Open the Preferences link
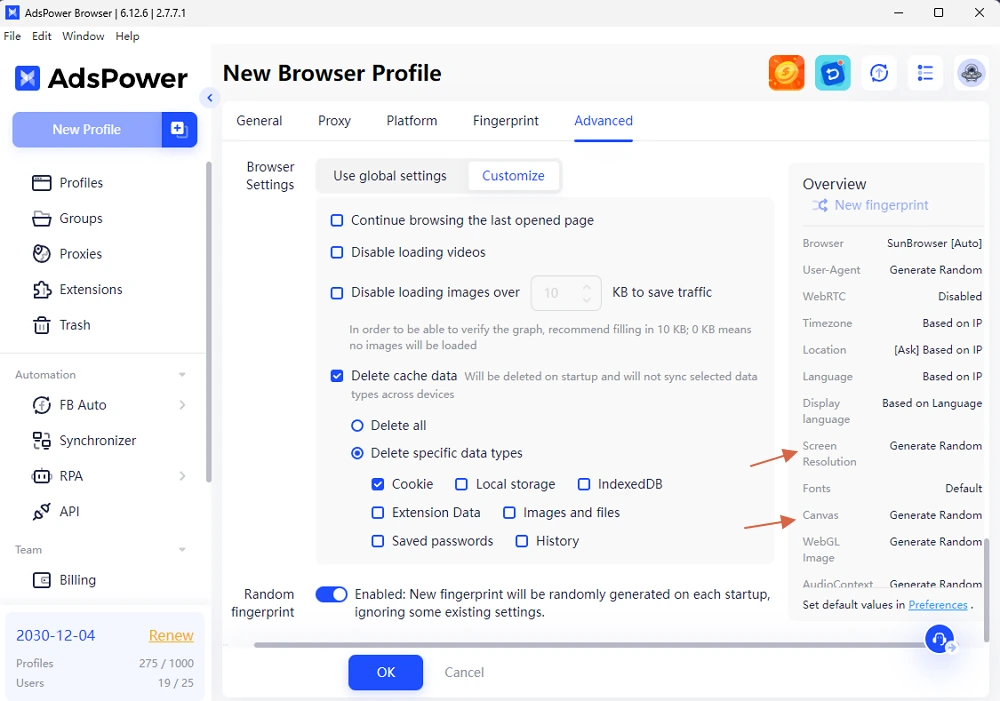Viewport: 1000px width, 701px height. (938, 605)
